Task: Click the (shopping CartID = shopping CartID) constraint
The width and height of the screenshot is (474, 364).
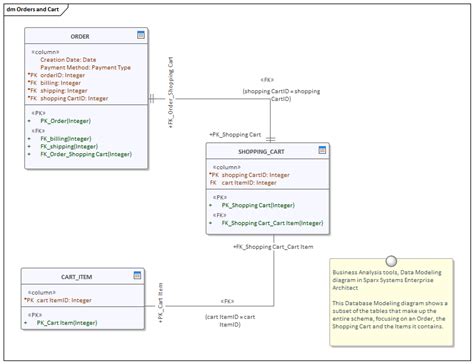Action: click(x=281, y=95)
